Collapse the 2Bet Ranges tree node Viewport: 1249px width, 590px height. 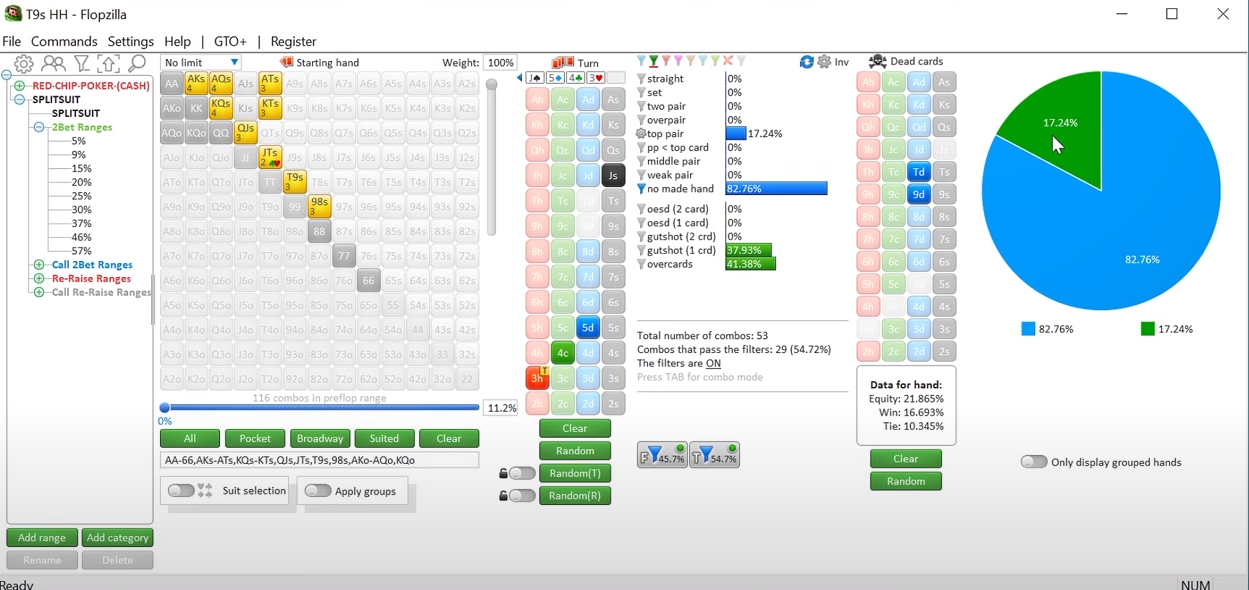coord(39,128)
